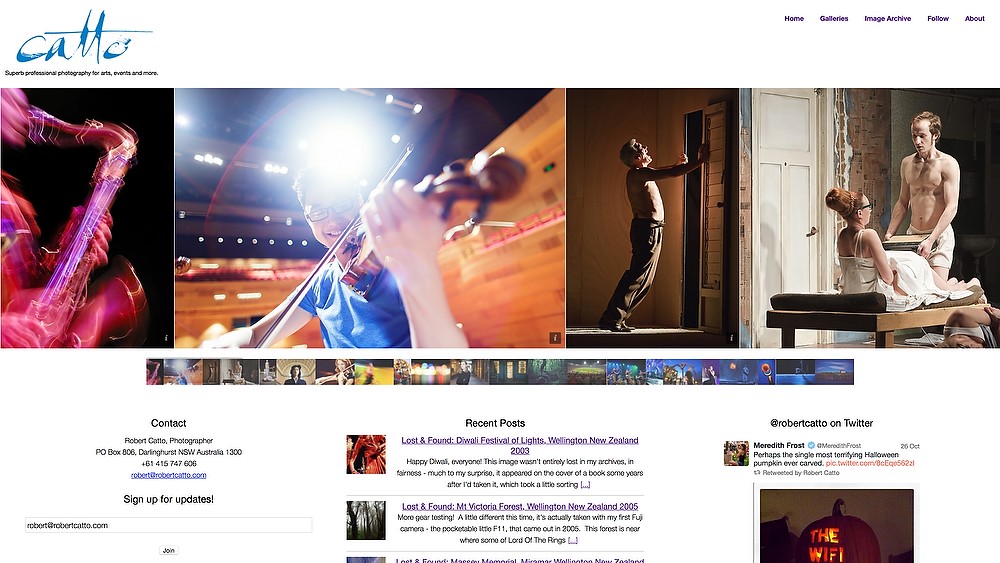Focus the email sign-up input field

coord(168,525)
